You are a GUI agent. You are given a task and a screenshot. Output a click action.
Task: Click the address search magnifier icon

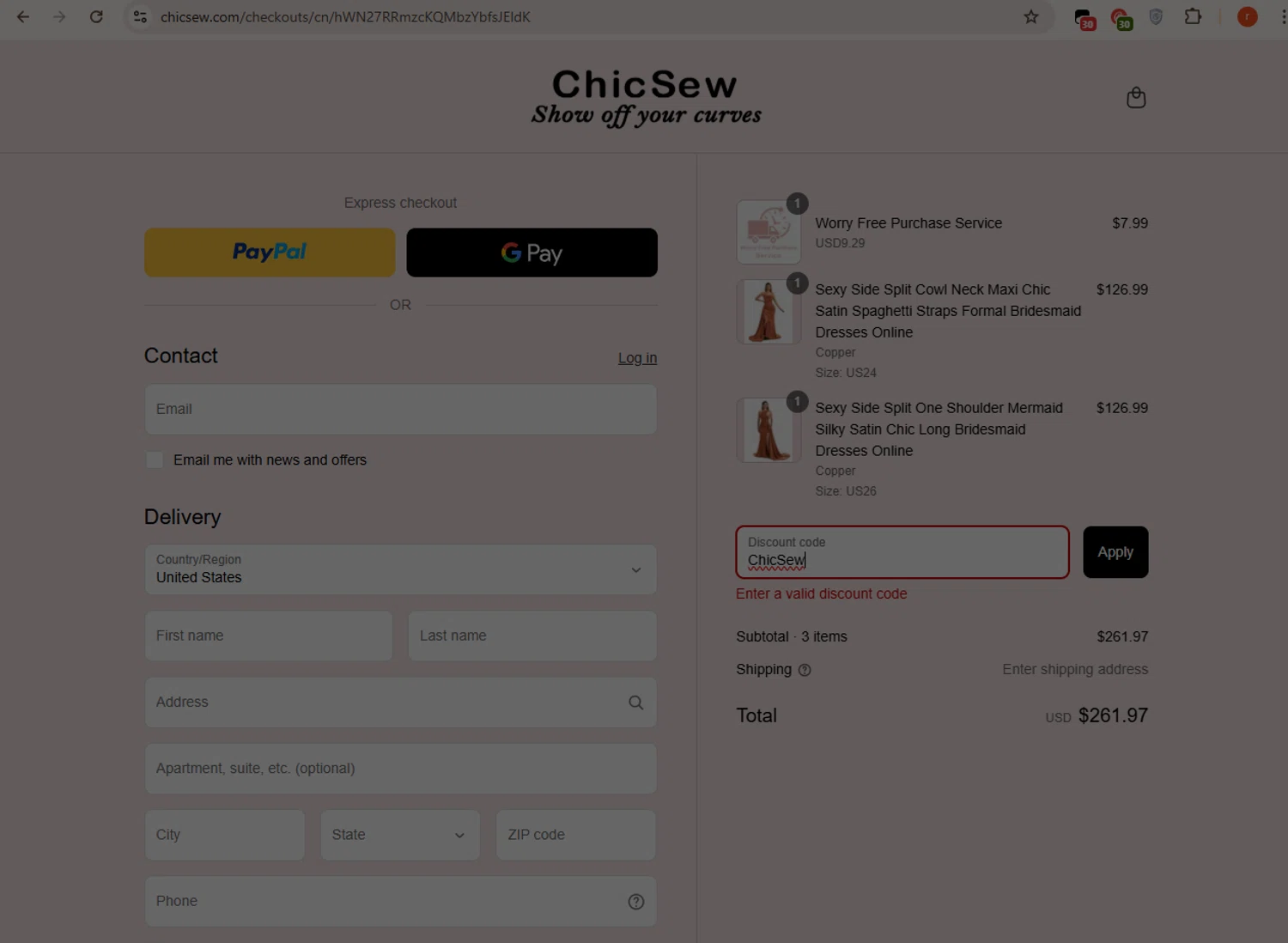(635, 703)
